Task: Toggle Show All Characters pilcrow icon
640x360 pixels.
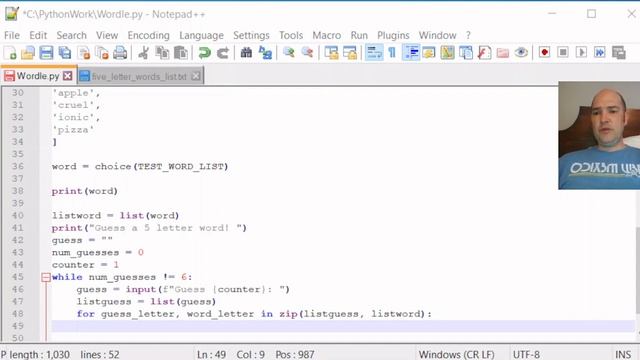Action: [392, 53]
